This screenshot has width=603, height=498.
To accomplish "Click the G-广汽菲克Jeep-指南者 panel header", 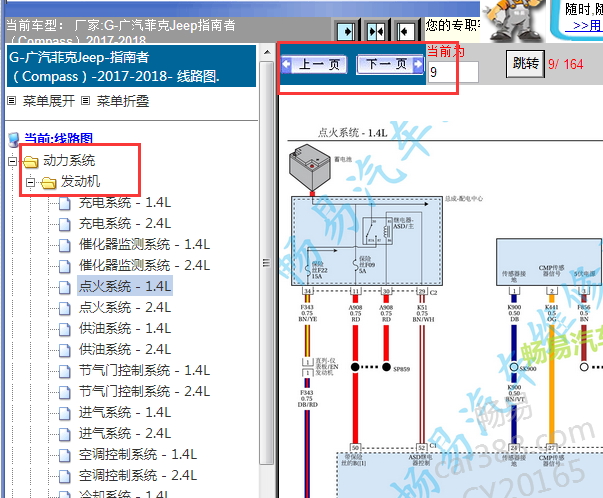I will [x=132, y=66].
